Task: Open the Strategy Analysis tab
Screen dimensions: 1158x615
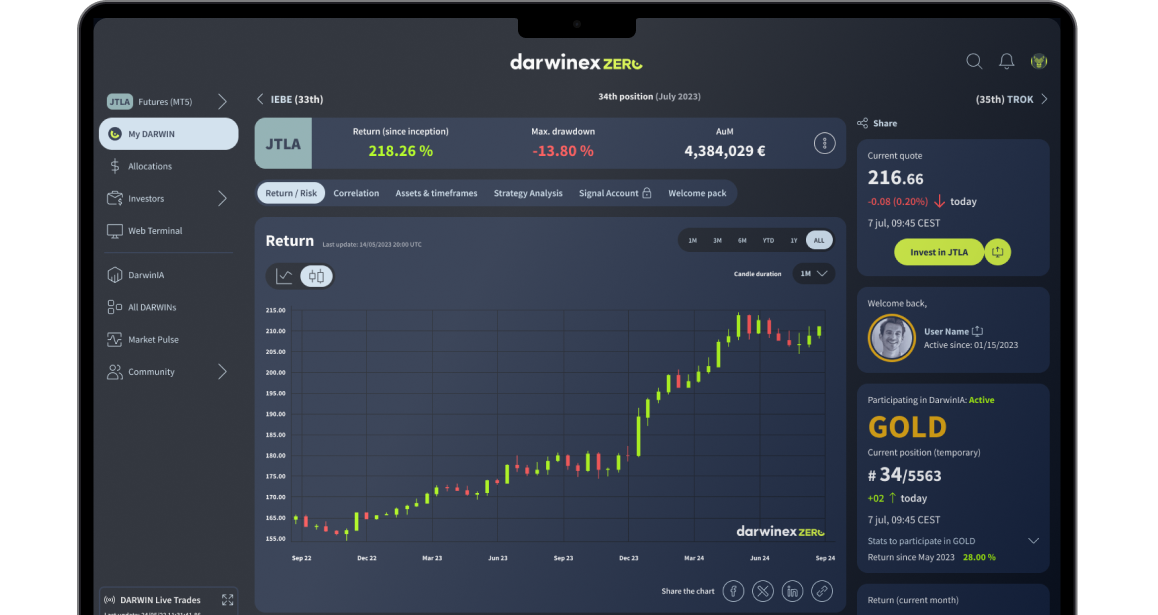Action: click(528, 193)
